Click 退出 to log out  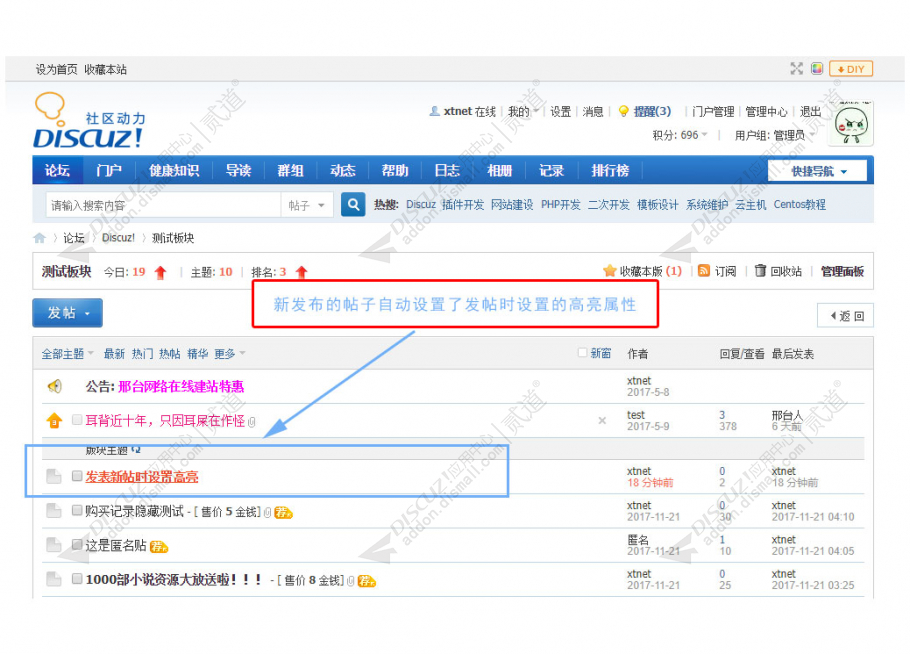coord(810,111)
